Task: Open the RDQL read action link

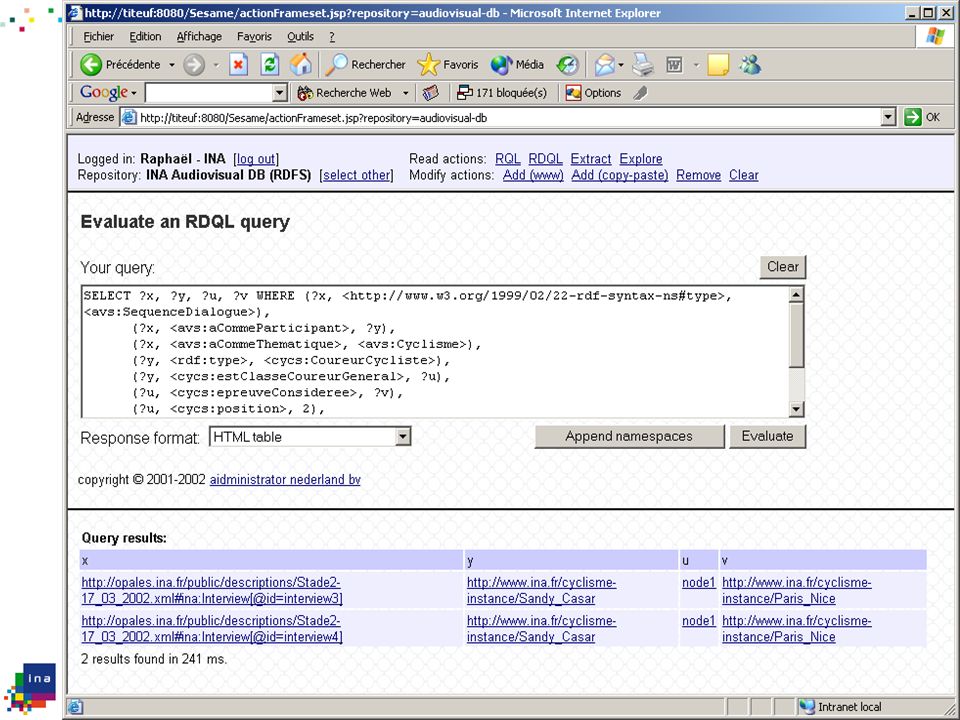Action: [x=545, y=159]
